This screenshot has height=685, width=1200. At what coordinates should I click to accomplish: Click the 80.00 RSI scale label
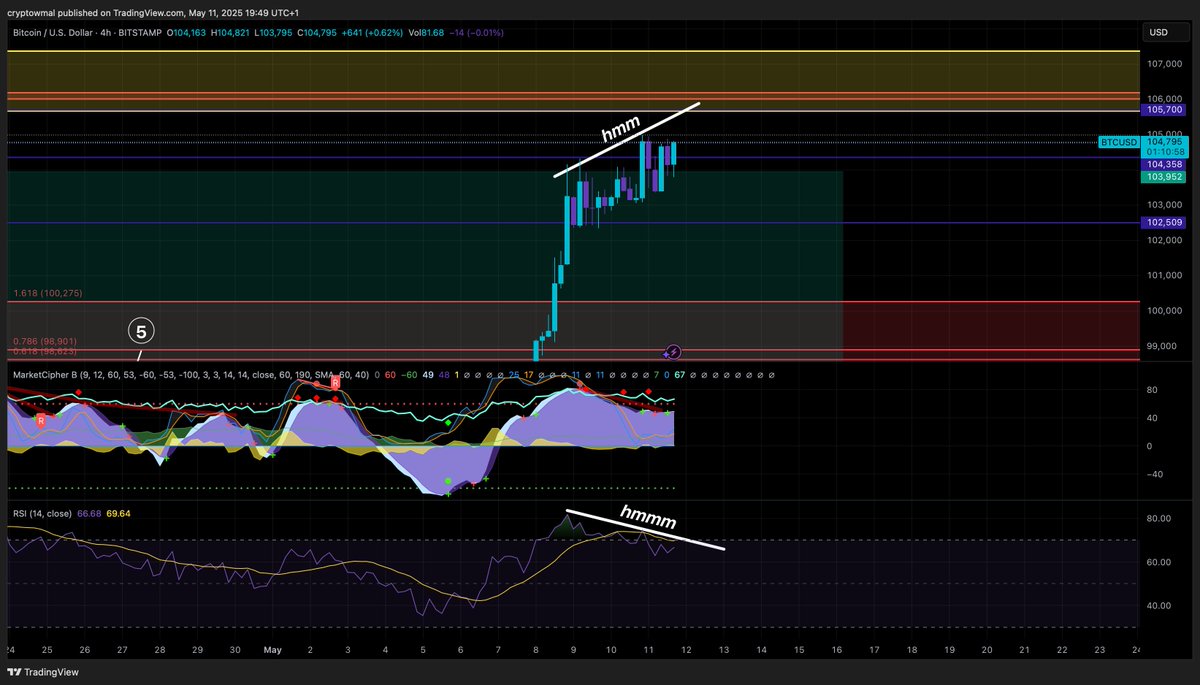(x=1160, y=518)
